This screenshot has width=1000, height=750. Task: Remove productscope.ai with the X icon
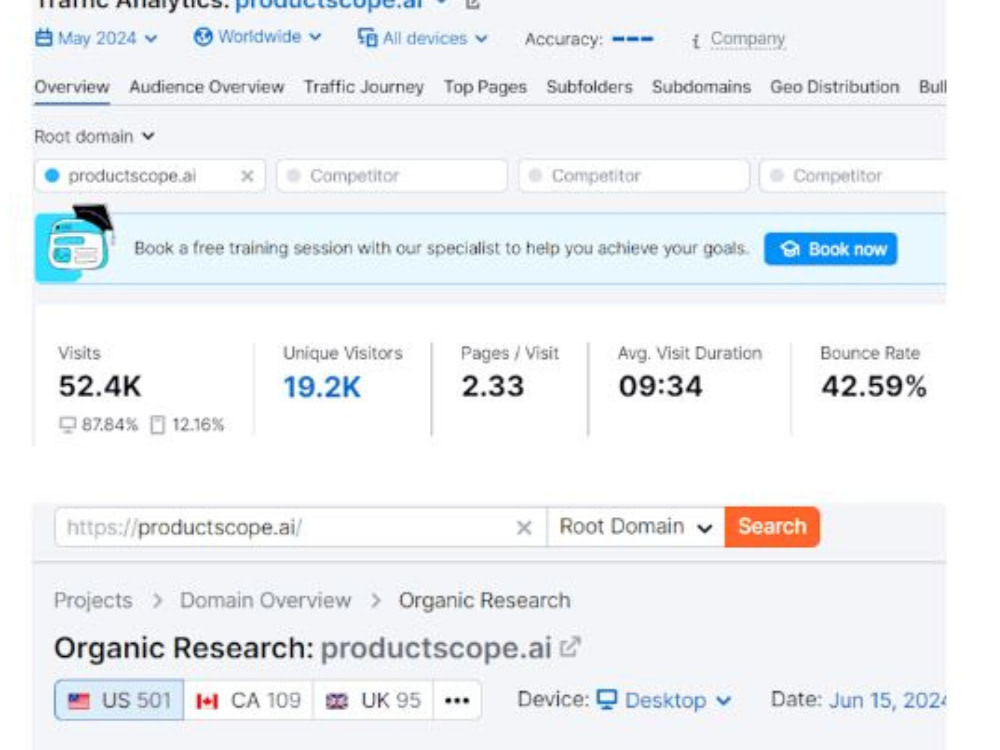tap(247, 176)
